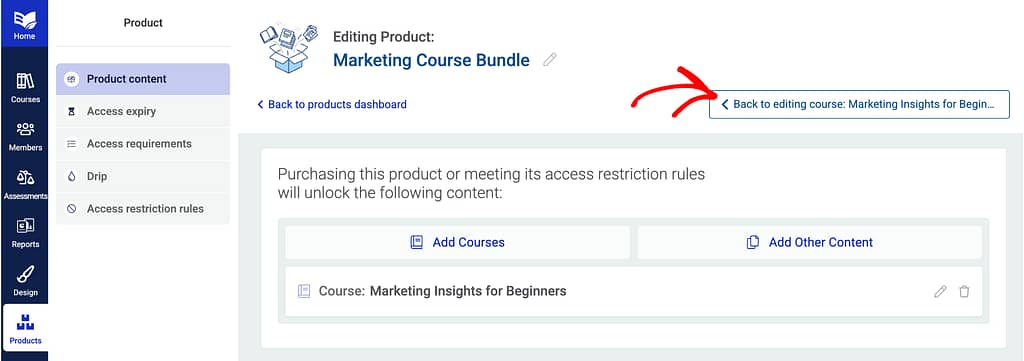The width and height of the screenshot is (1024, 361).
Task: Select the Product content tab
Action: coord(143,79)
